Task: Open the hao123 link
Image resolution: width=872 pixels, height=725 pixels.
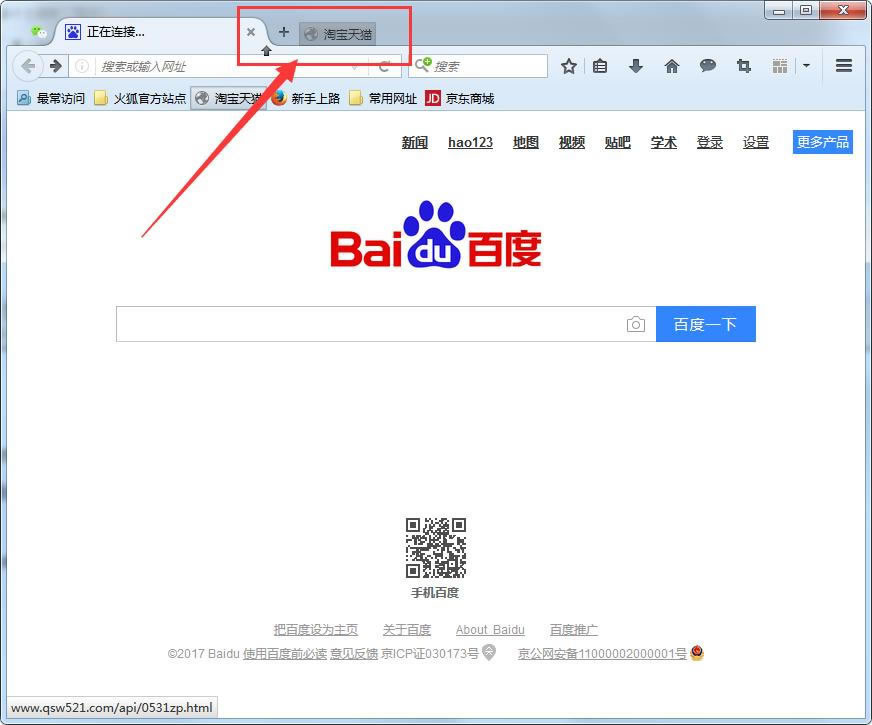Action: [470, 142]
